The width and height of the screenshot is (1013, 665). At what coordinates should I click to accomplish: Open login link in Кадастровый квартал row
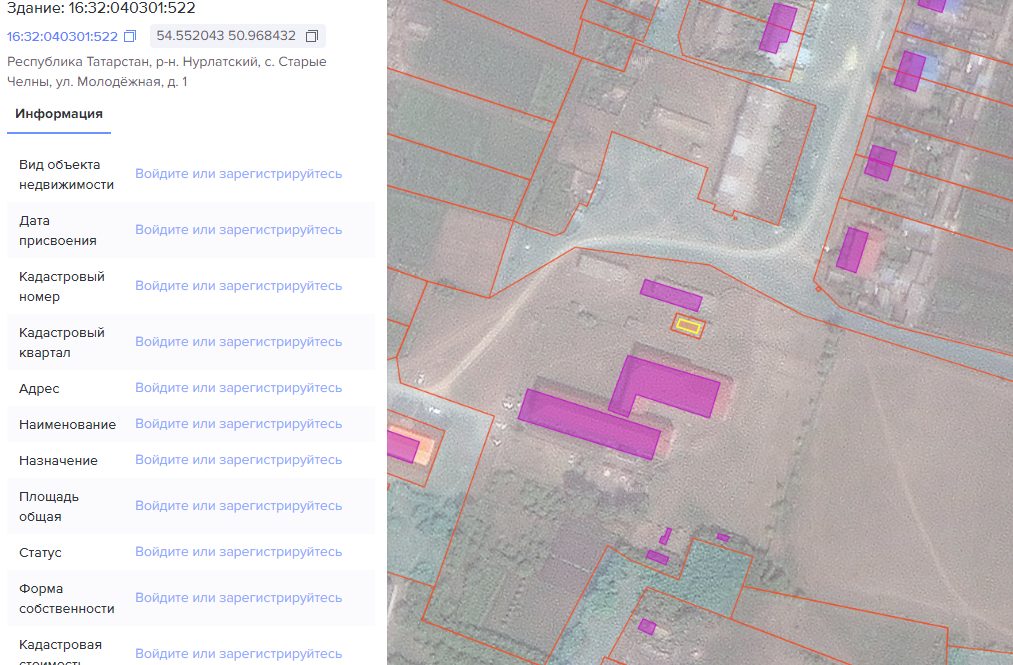[x=238, y=342]
